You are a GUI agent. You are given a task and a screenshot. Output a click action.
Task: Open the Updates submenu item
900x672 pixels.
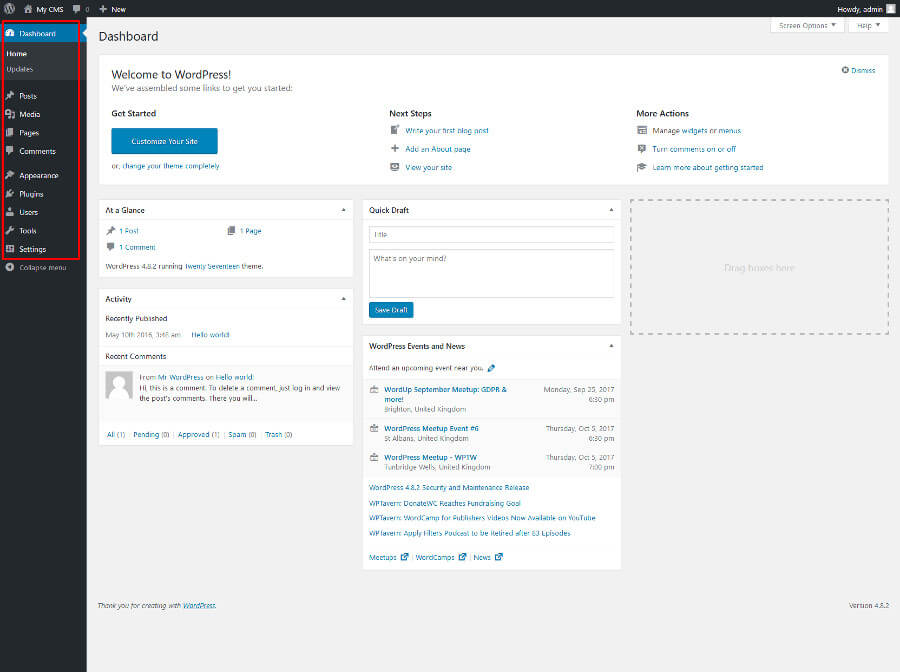tap(20, 69)
